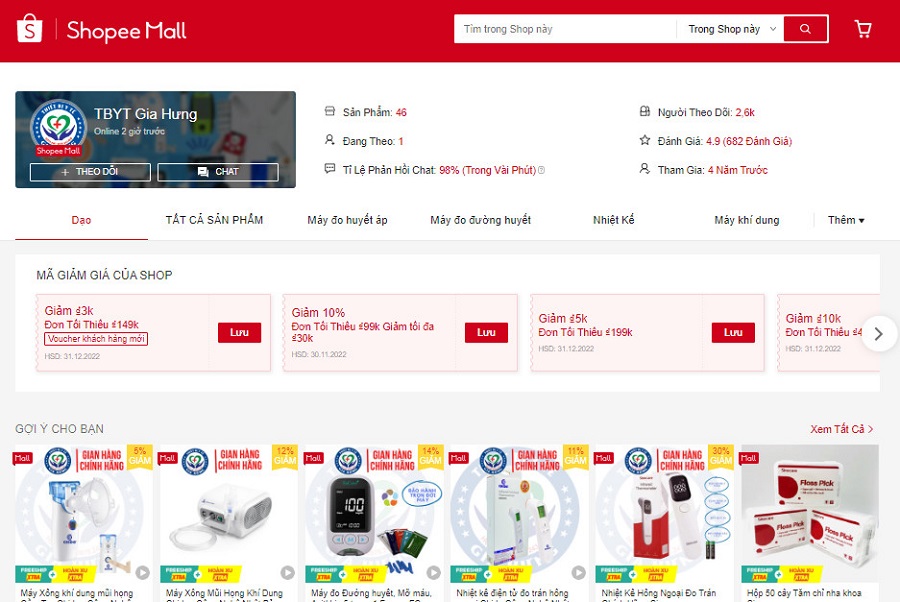This screenshot has height=602, width=900.
Task: Expand the 'Thêm' category menu
Action: click(x=845, y=220)
